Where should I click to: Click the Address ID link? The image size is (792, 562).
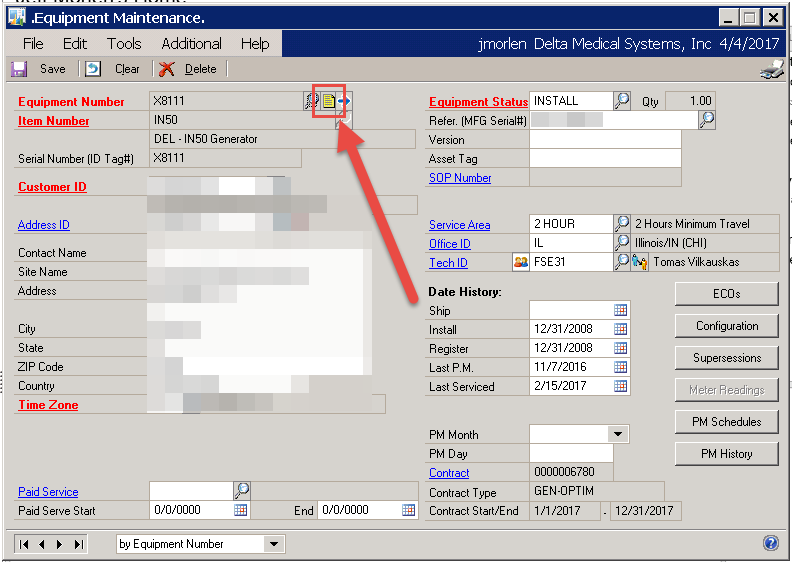coord(43,225)
